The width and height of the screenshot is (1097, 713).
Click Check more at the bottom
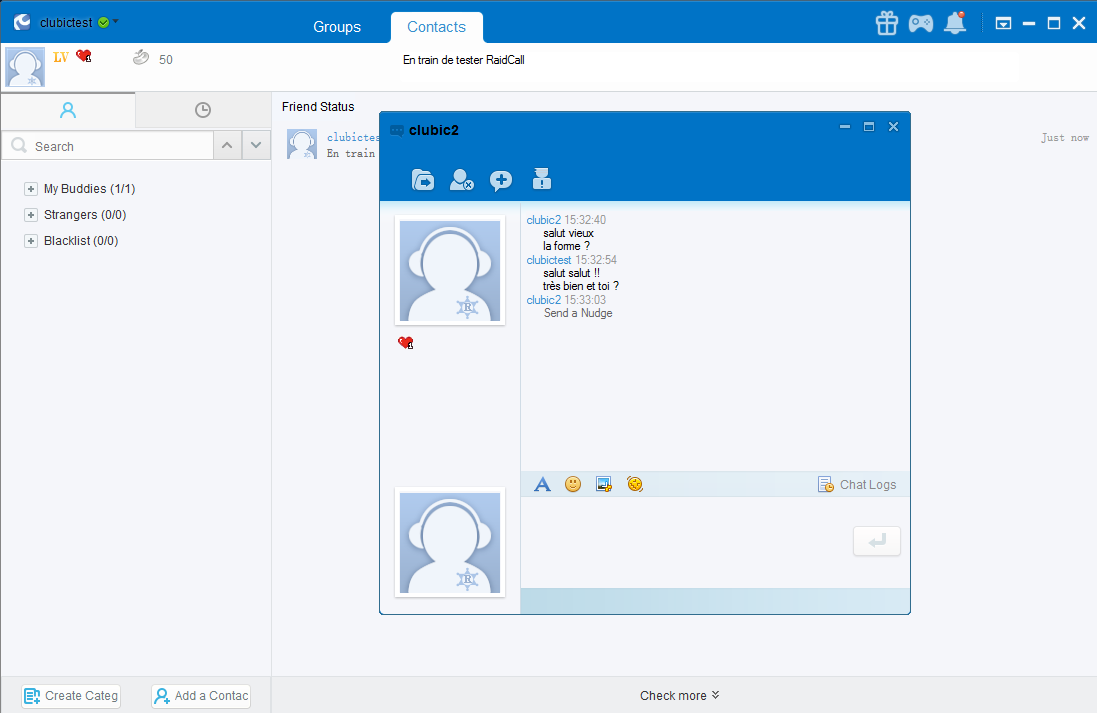[679, 696]
